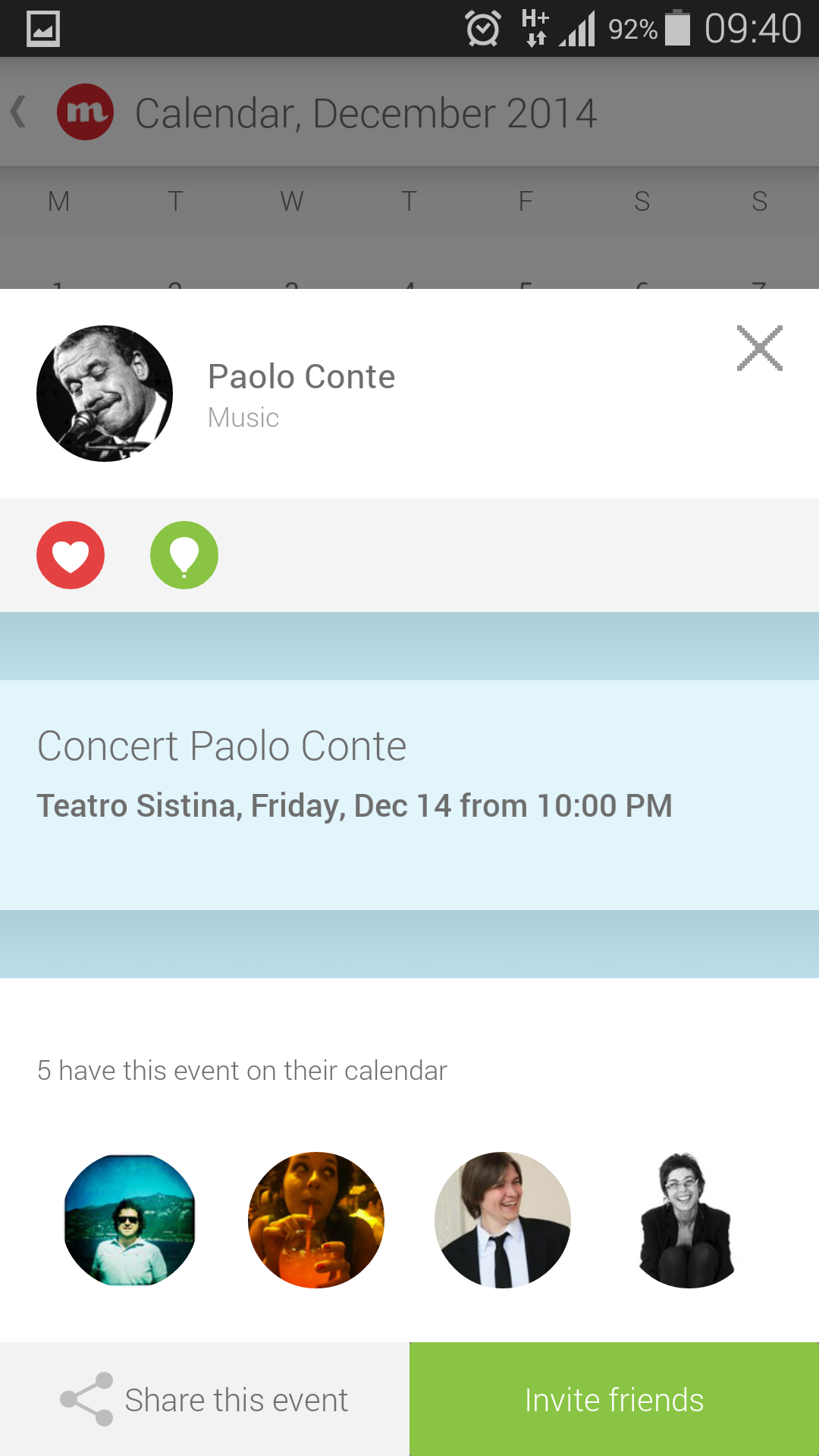Open the attendee in suit and tie avatar
This screenshot has height=1456, width=819.
(x=503, y=1219)
